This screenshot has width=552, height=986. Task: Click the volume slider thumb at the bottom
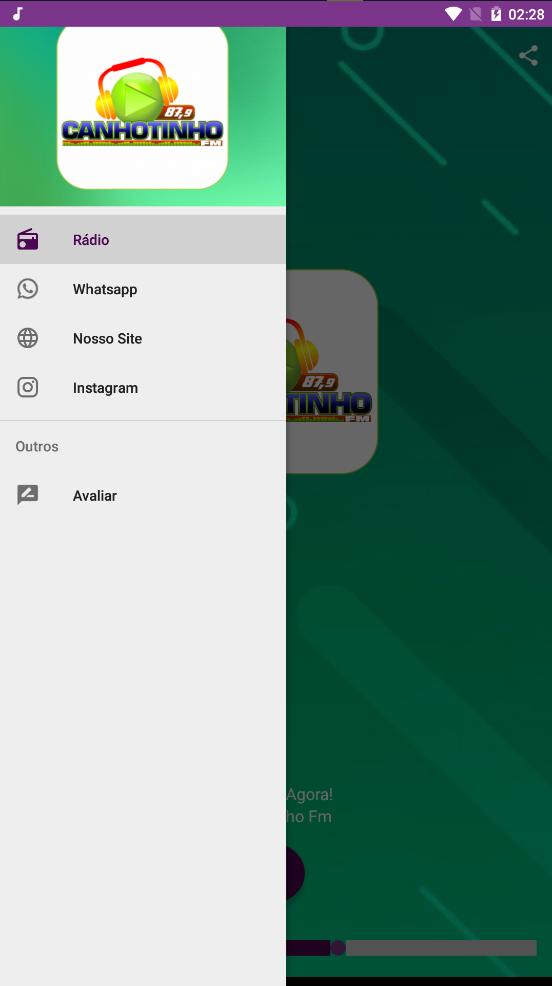[338, 948]
